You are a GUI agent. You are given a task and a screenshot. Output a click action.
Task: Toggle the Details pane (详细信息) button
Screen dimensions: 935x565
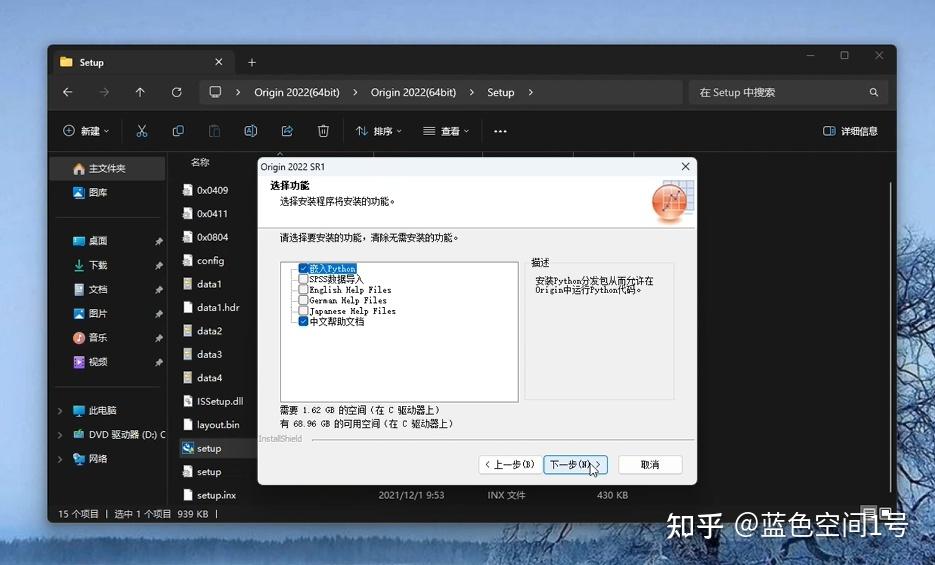point(850,131)
